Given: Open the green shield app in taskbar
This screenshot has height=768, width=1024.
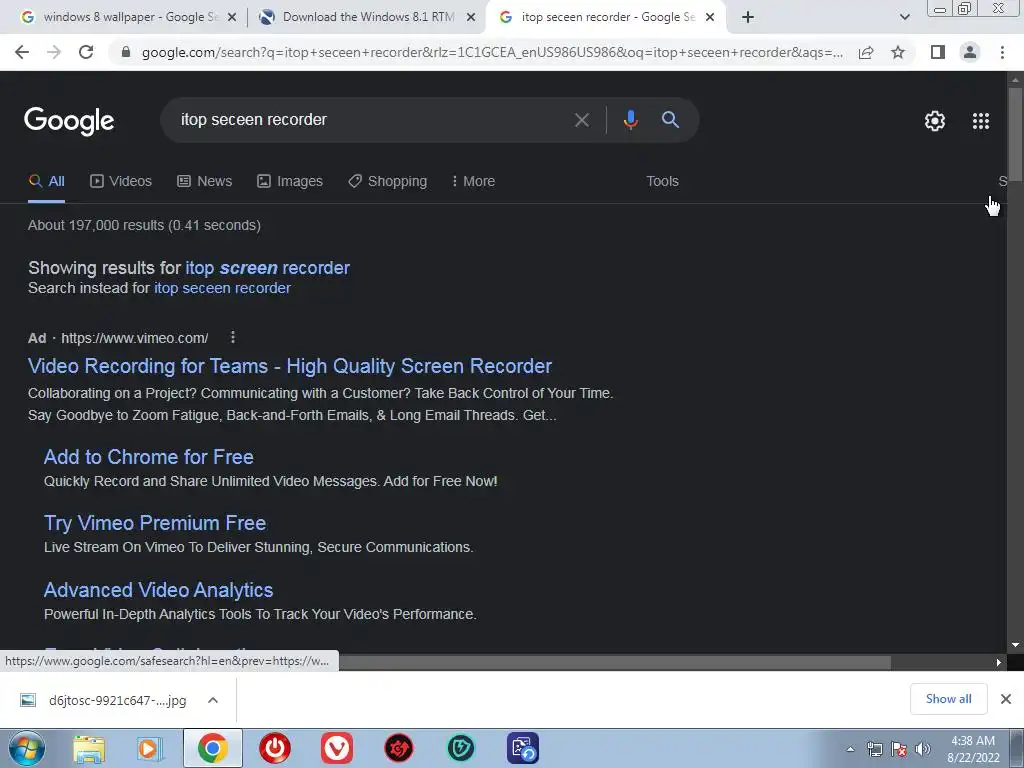Looking at the screenshot, I should (x=461, y=748).
